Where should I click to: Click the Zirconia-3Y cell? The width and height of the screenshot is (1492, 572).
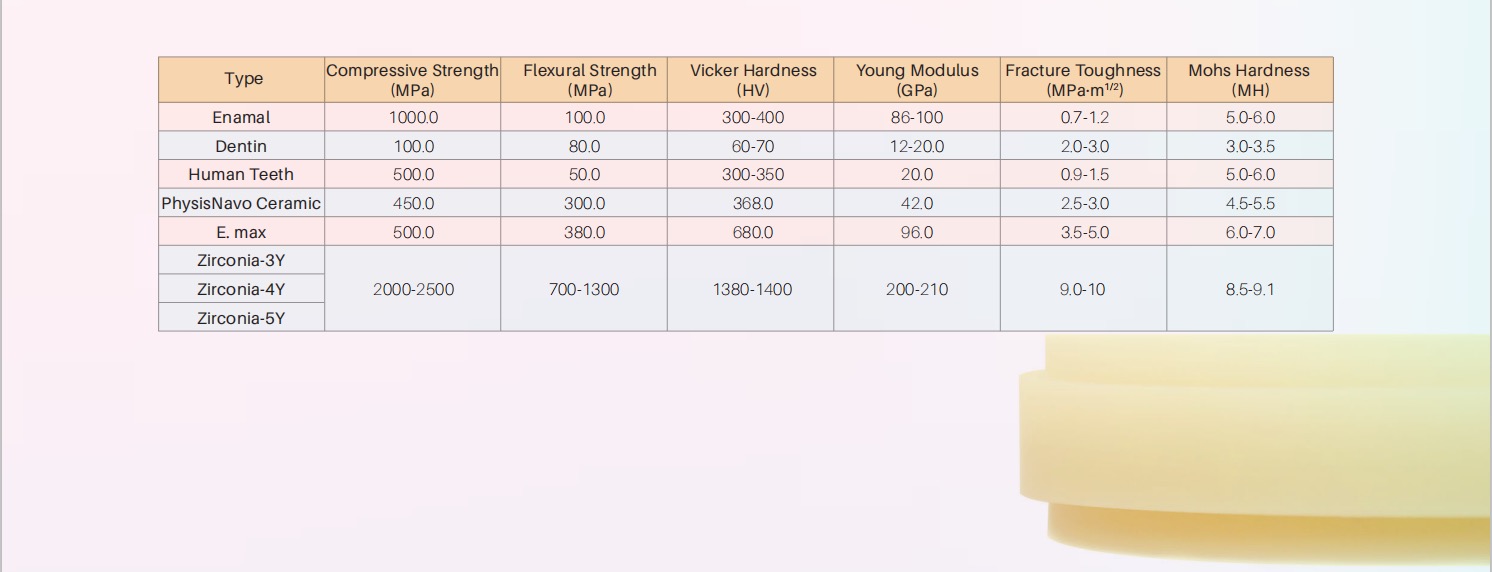[242, 260]
